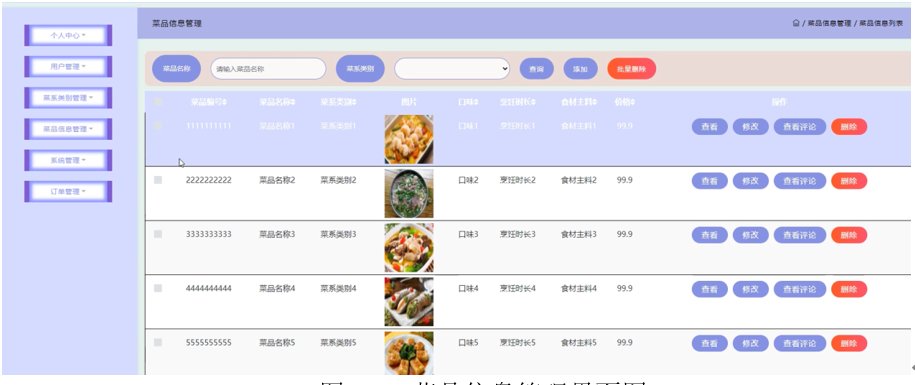Image resolution: width=915 pixels, height=385 pixels.
Task: Click the 烹饪时长3 cell text
Action: (x=518, y=234)
